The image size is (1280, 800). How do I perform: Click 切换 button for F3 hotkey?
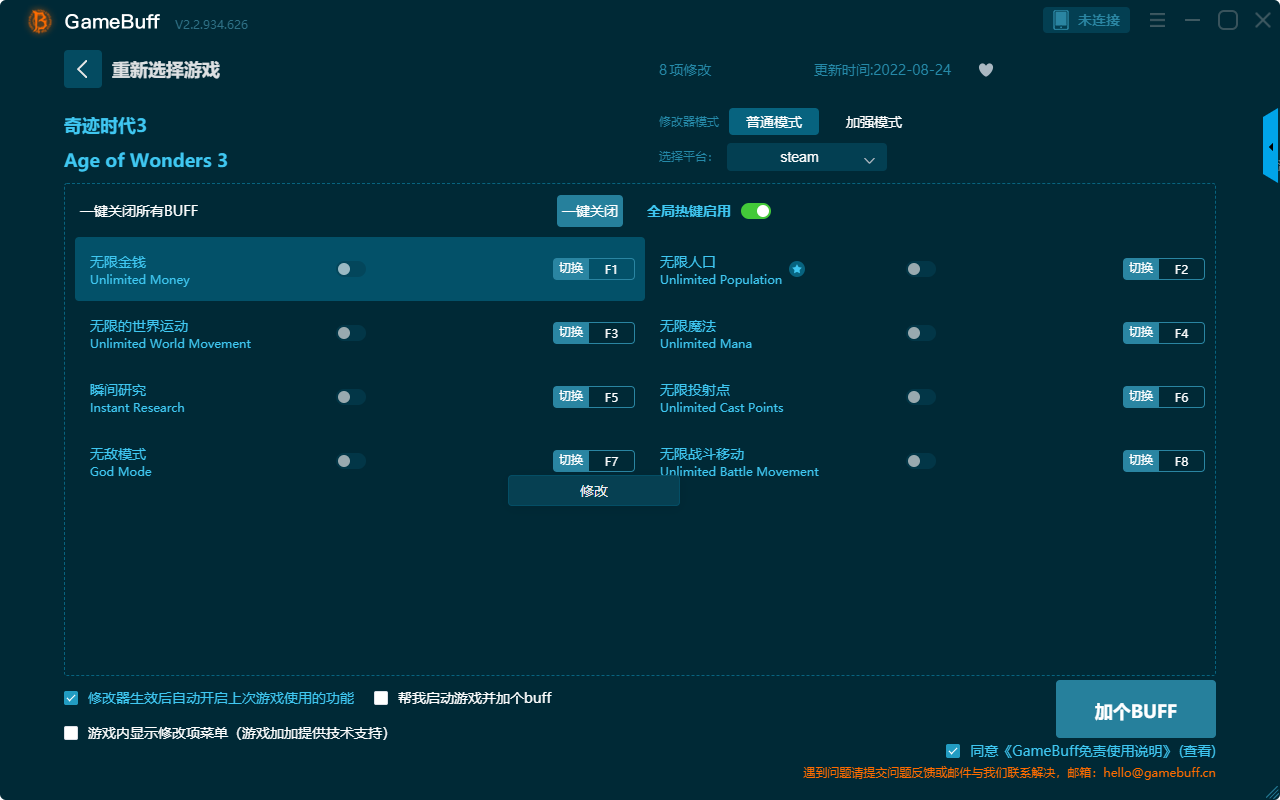pos(571,333)
